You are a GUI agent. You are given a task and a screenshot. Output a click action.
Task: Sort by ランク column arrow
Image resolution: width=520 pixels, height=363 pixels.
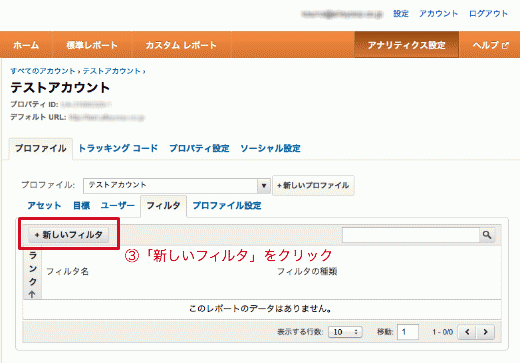click(x=32, y=294)
